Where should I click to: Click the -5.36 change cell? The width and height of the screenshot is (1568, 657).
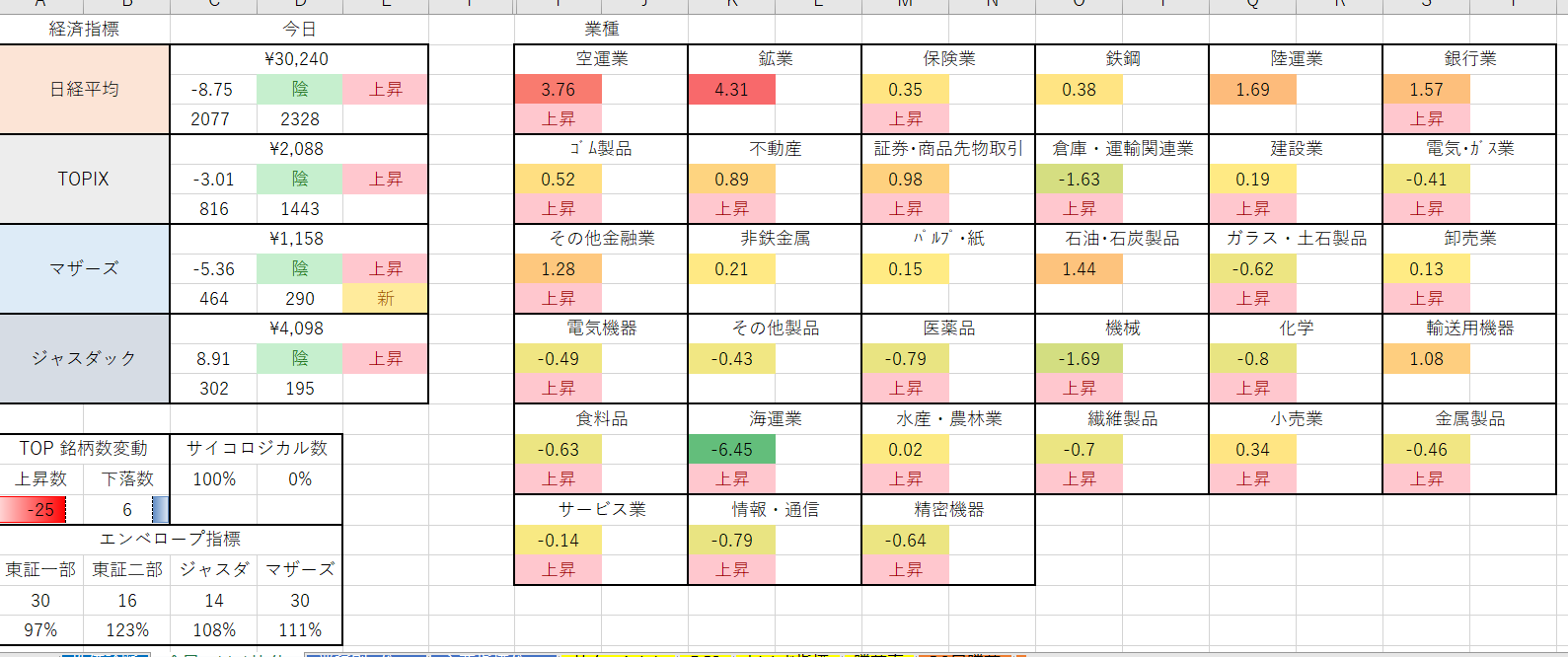tap(213, 269)
